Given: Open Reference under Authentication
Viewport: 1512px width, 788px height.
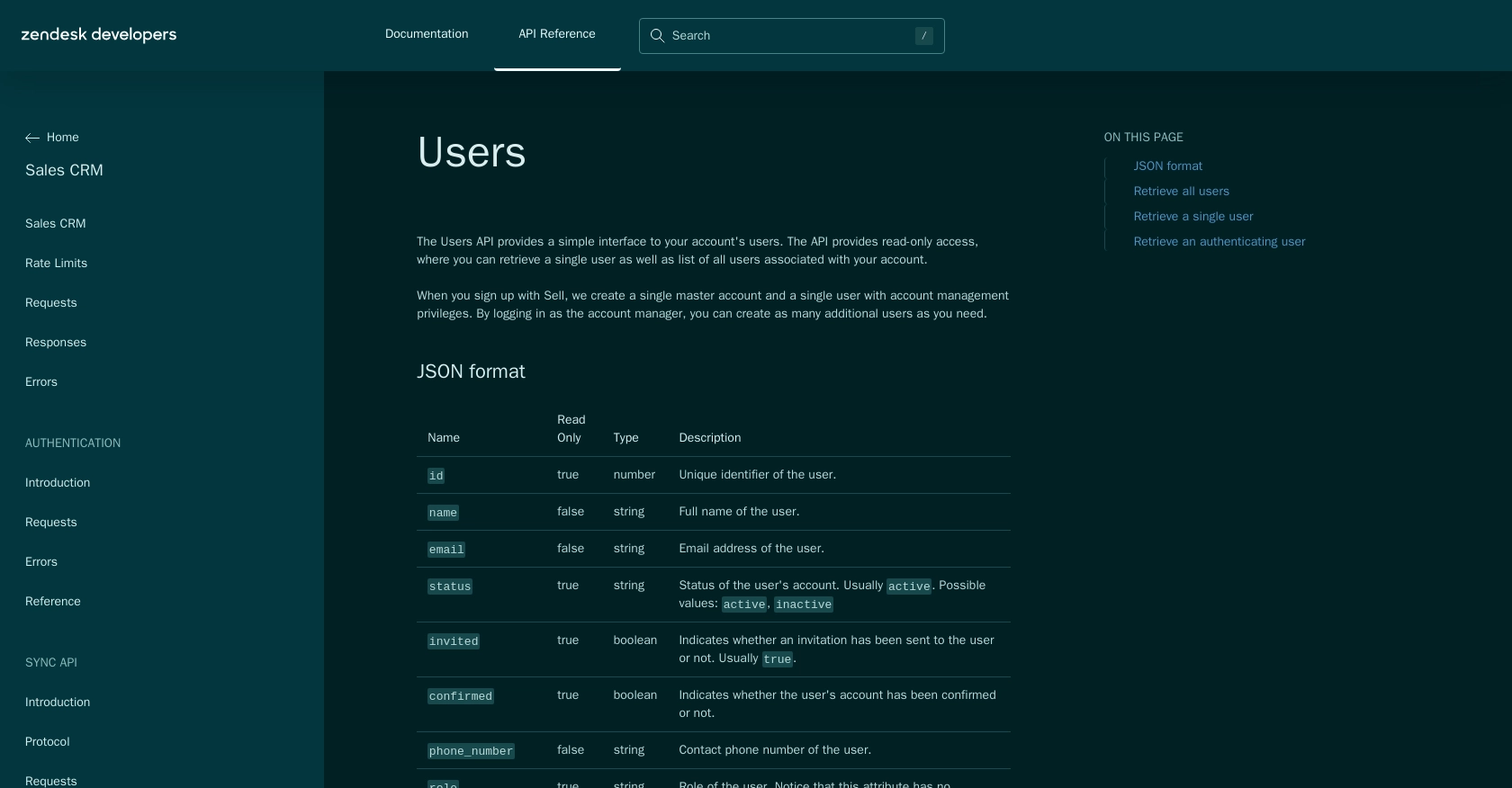Looking at the screenshot, I should [x=53, y=602].
